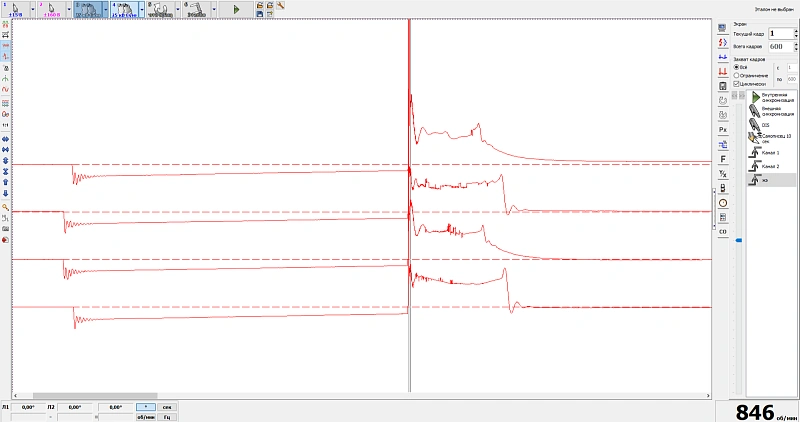Click the monitor screen icon in right strip
The width and height of the screenshot is (800, 422).
[722, 28]
